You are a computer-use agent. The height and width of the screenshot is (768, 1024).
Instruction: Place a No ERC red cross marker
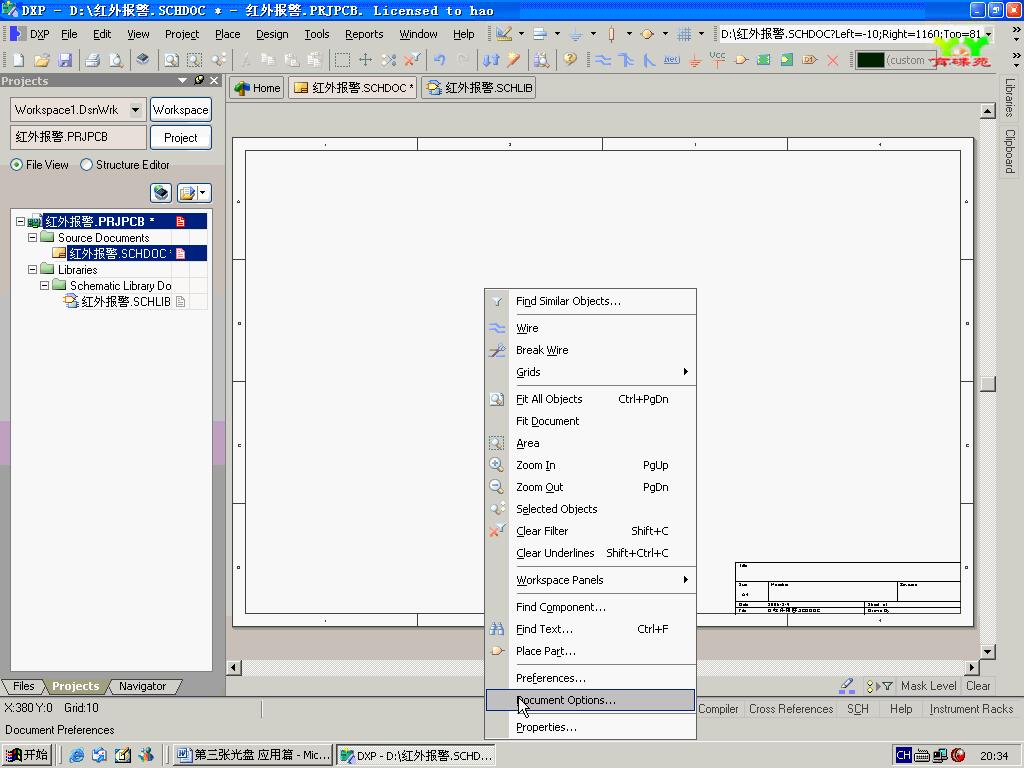[833, 60]
